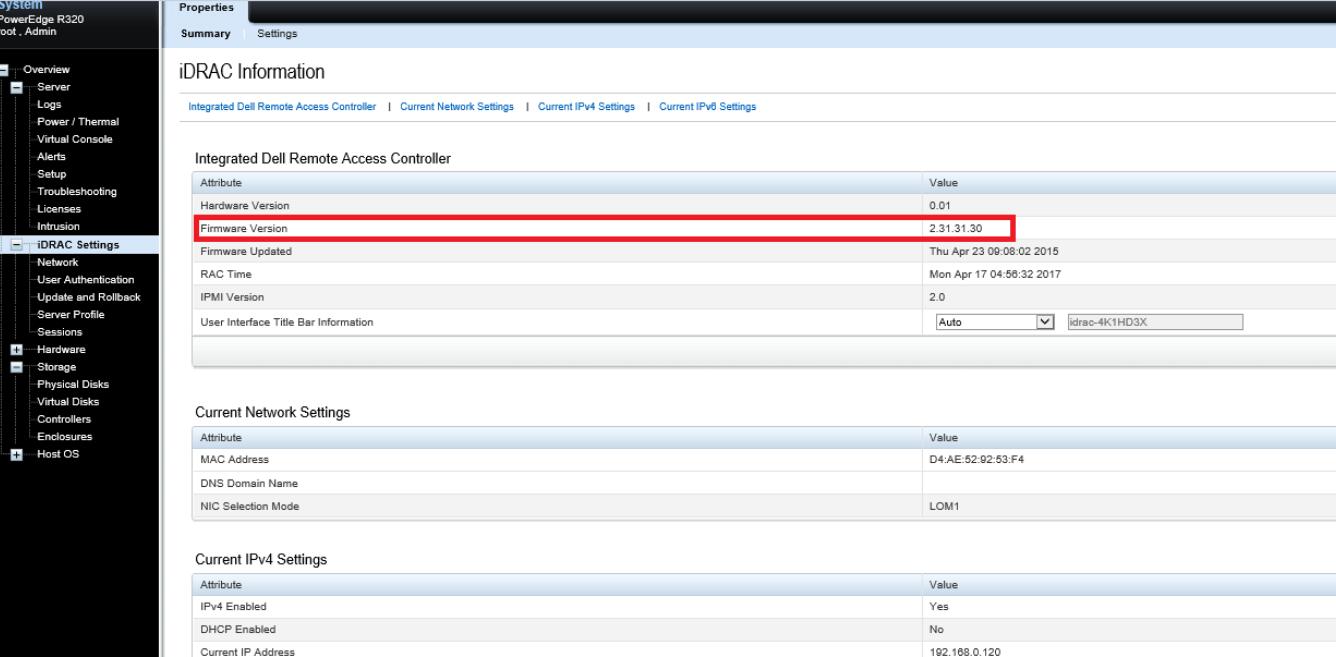This screenshot has width=1336, height=657.
Task: Click the Firmware Updated attribute label
Action: [246, 251]
